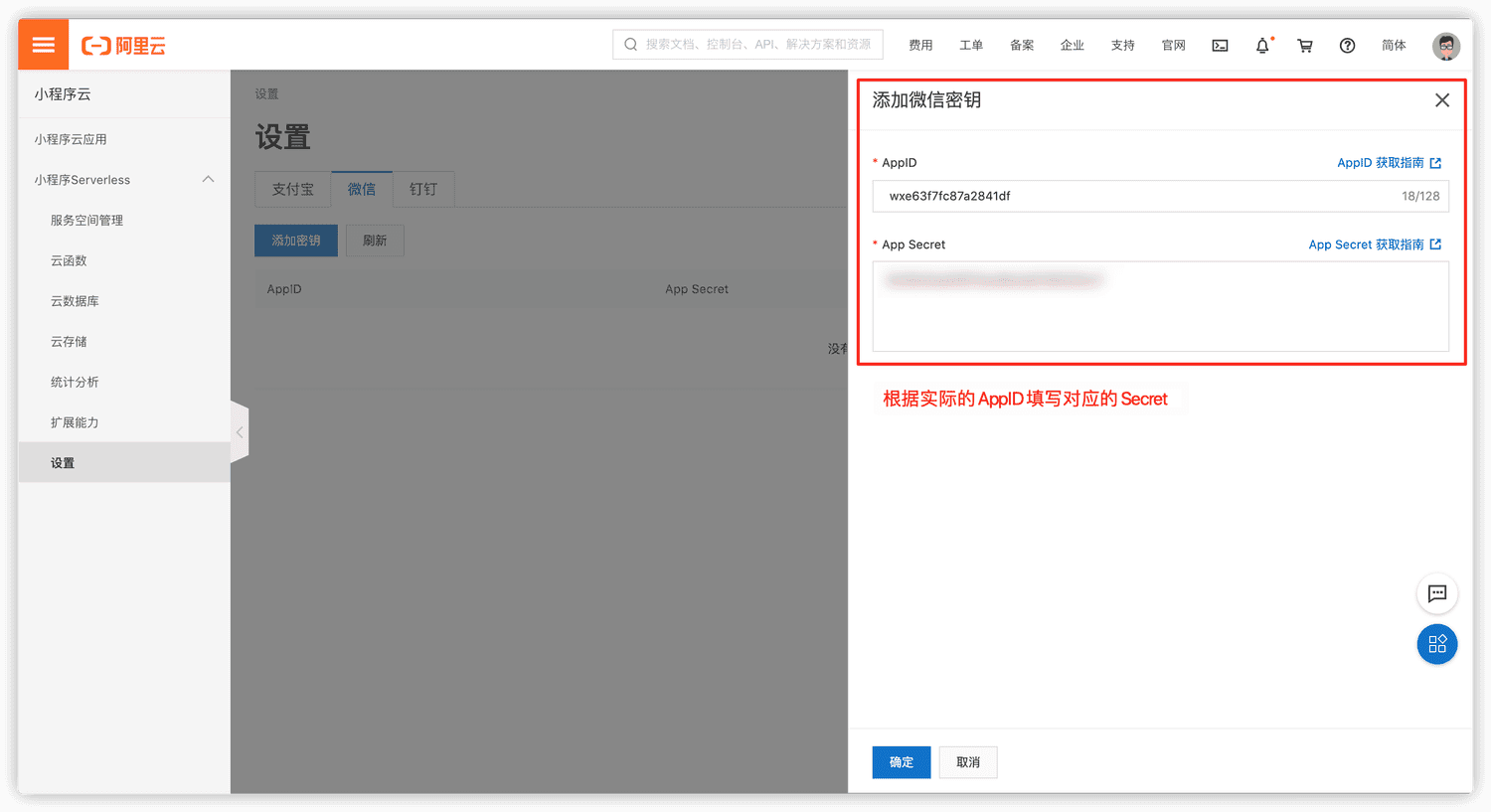Screen dimensions: 1491x812
Task: Open the Cloud Shell terminal icon
Action: tap(1220, 46)
